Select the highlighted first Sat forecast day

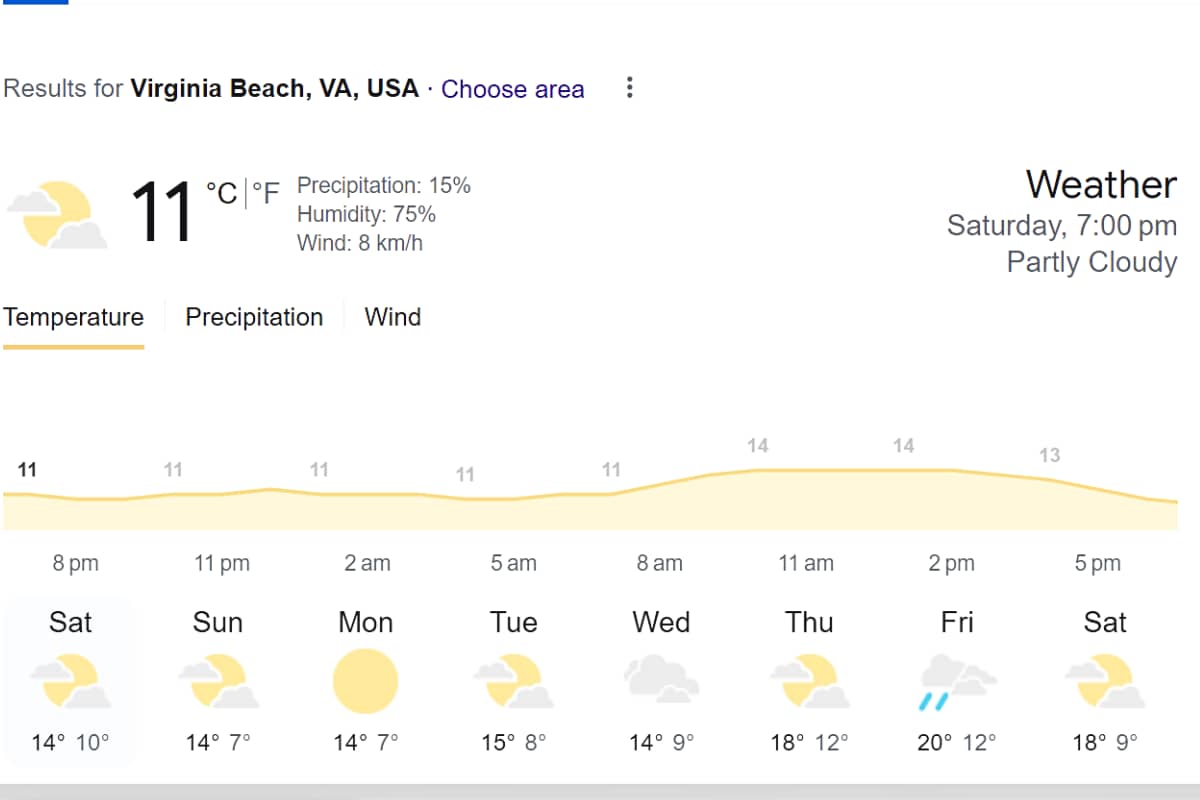coord(70,682)
